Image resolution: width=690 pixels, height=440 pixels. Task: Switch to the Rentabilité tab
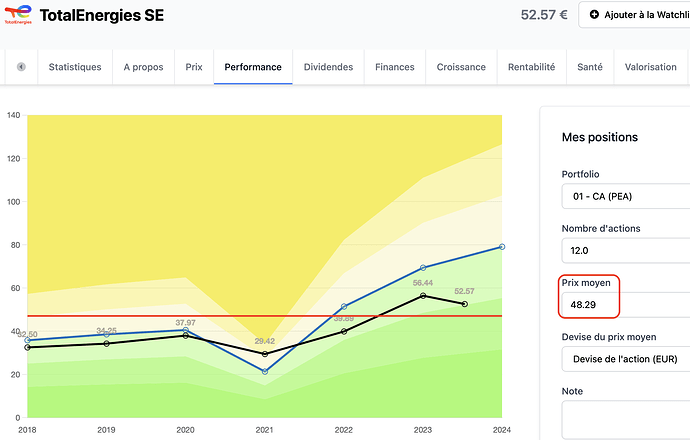point(532,67)
